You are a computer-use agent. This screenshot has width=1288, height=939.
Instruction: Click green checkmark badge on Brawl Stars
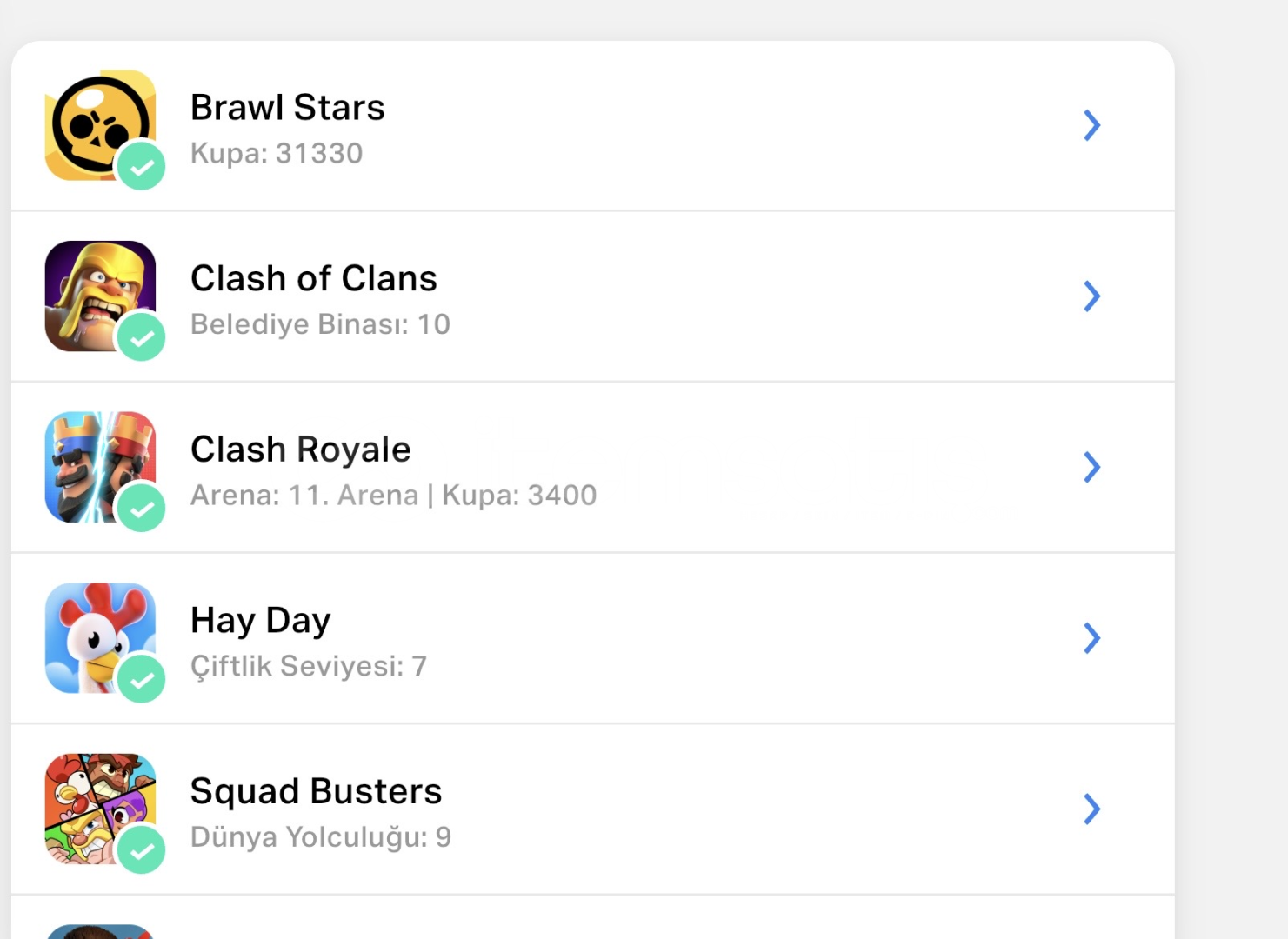coord(141,166)
